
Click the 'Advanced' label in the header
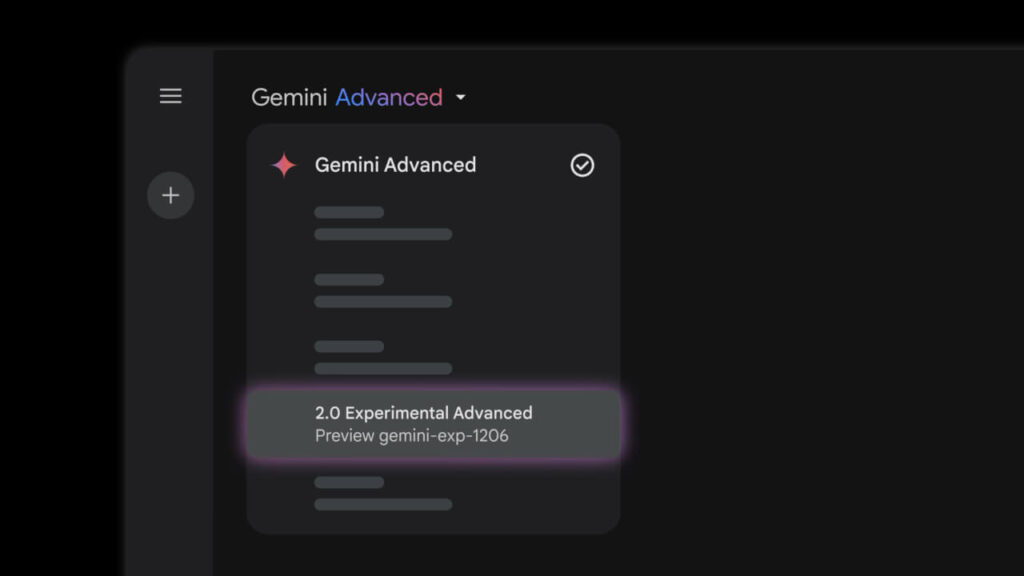tap(390, 97)
